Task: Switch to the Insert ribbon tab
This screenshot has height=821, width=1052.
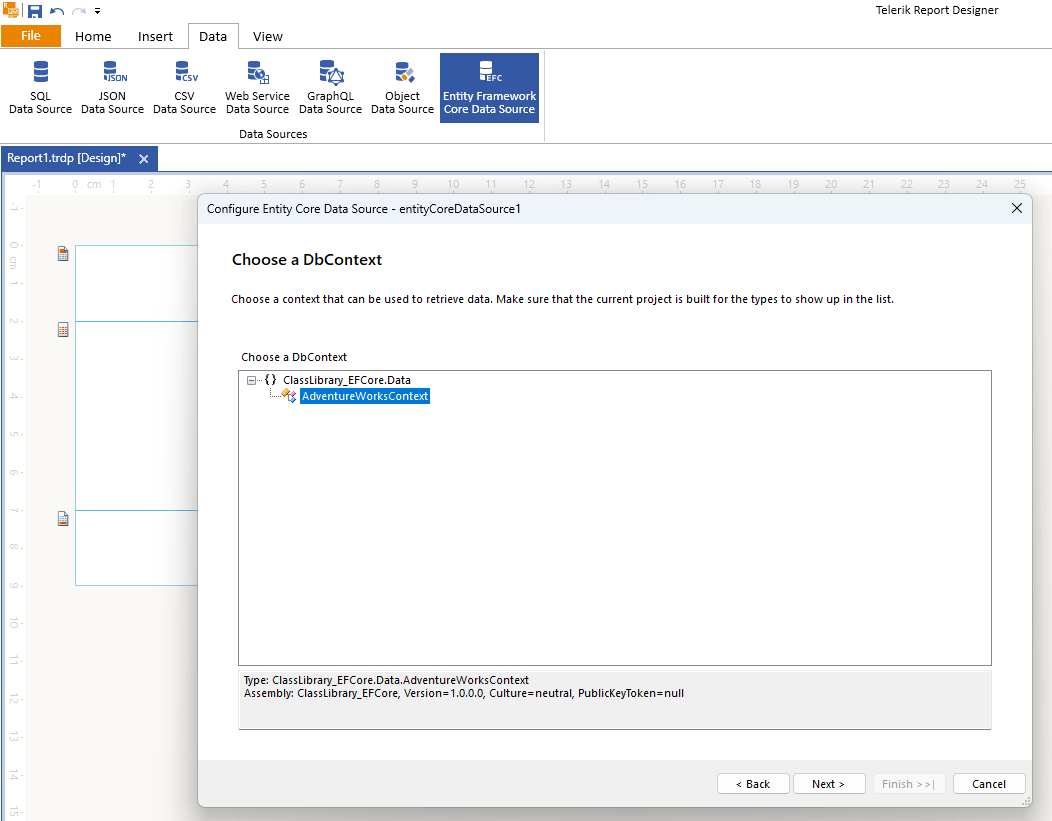Action: (155, 36)
